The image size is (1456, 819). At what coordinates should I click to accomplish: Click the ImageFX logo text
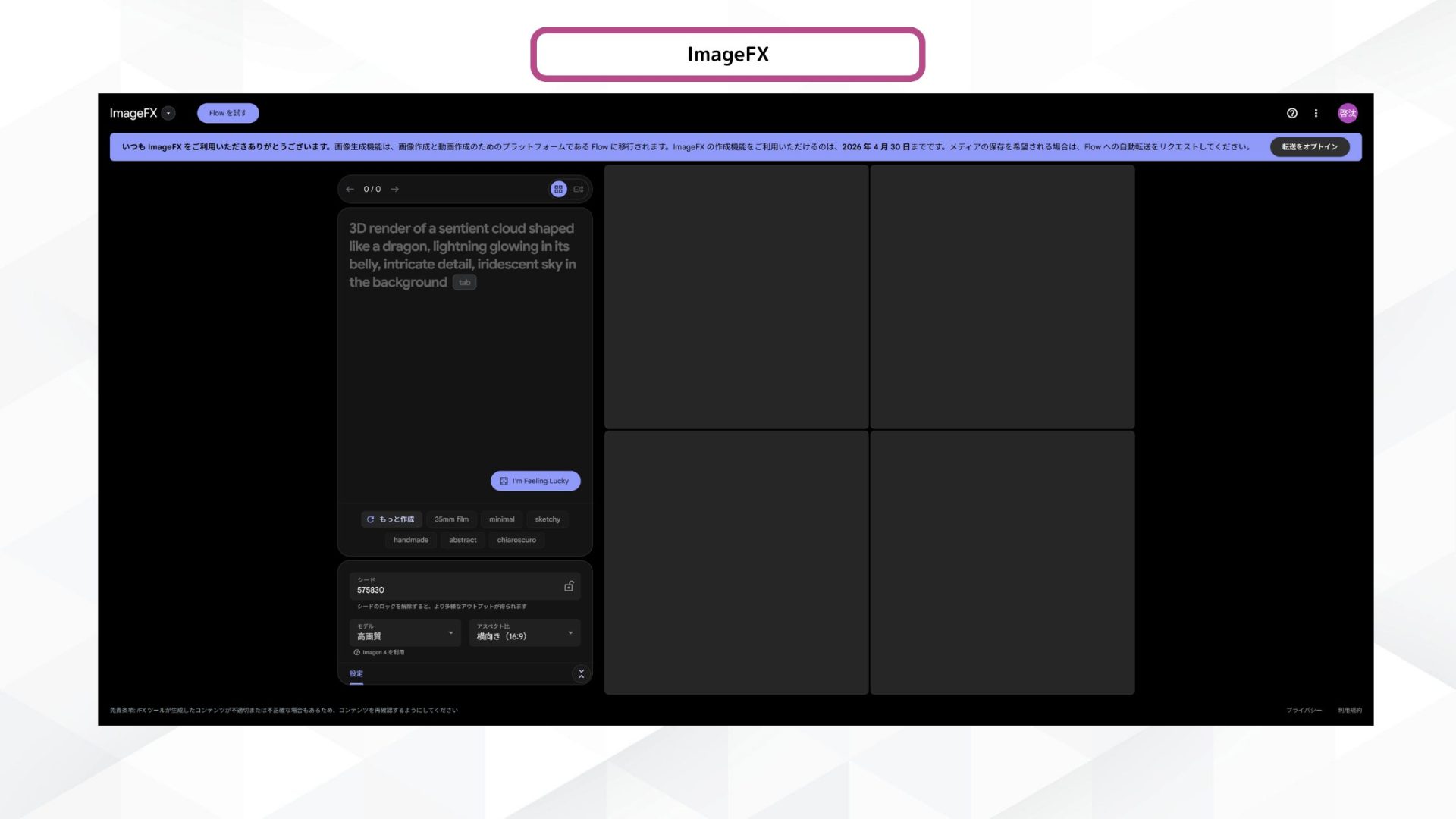click(133, 113)
